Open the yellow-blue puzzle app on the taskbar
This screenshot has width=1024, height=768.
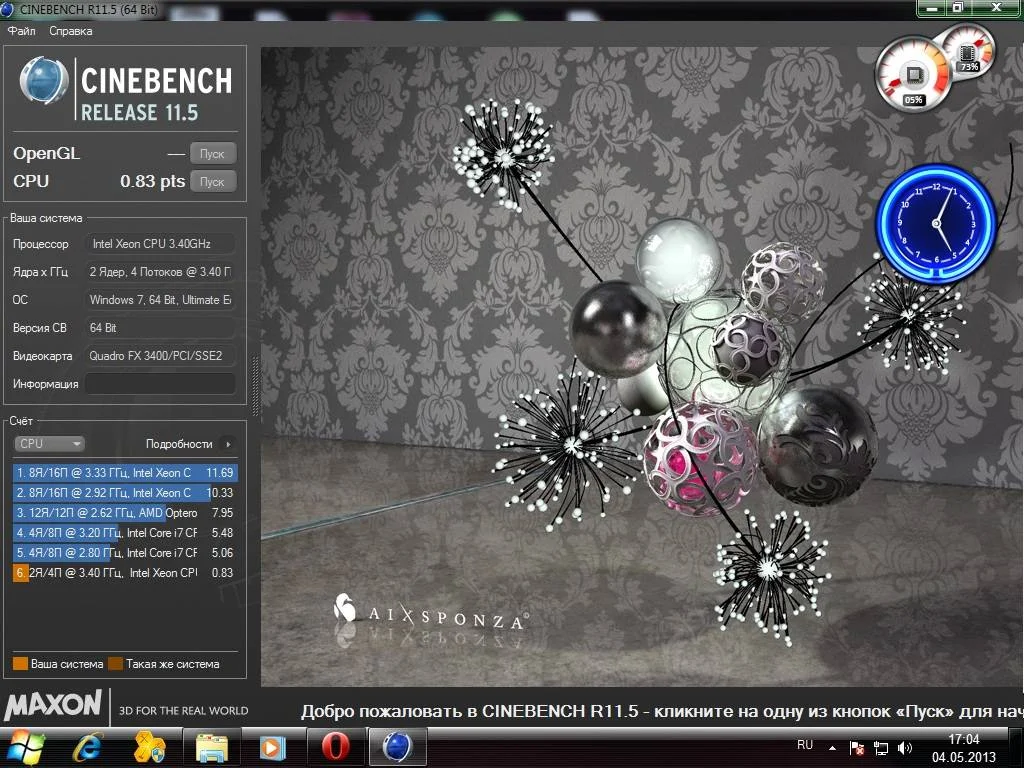(x=150, y=747)
